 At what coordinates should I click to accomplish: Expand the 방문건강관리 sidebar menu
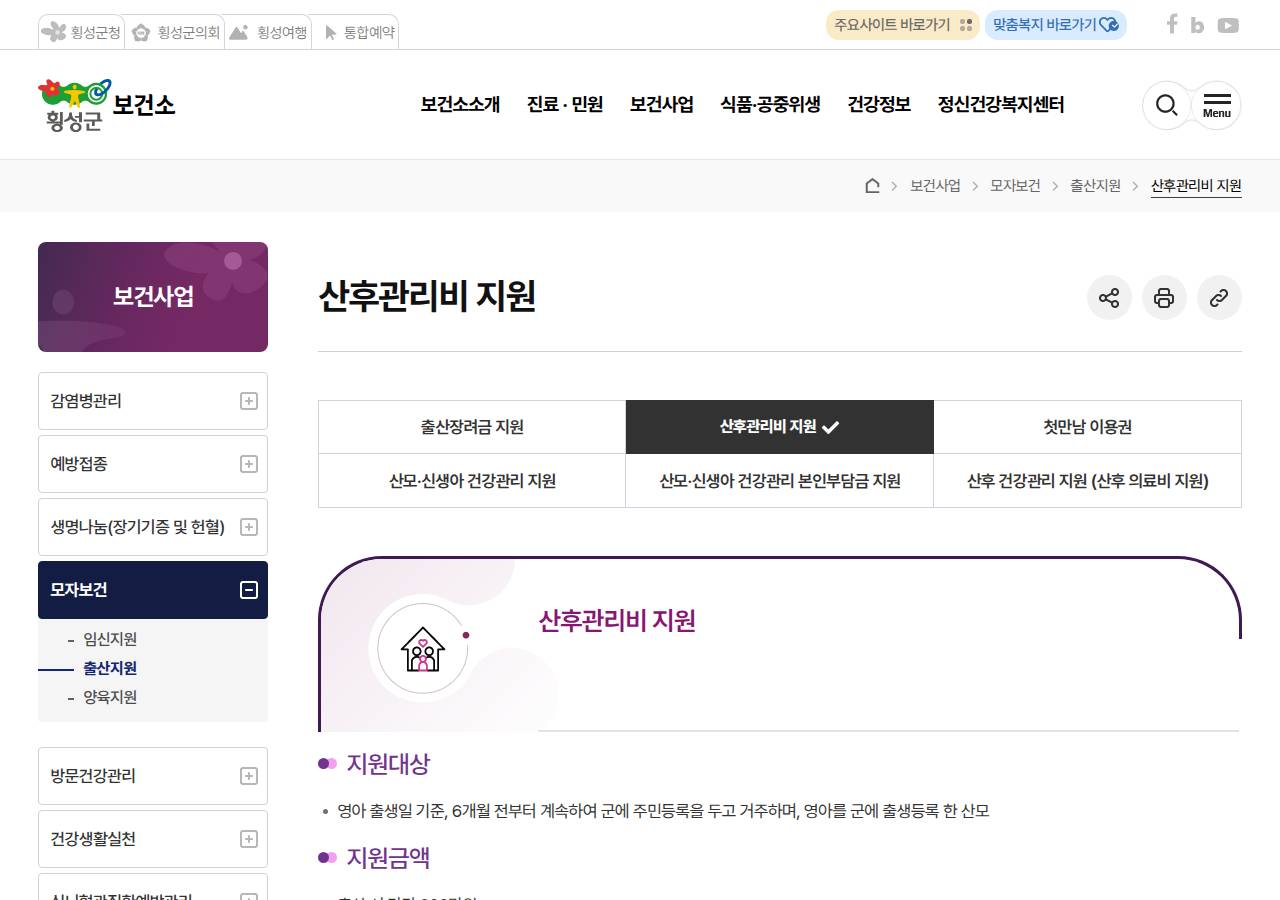[153, 776]
